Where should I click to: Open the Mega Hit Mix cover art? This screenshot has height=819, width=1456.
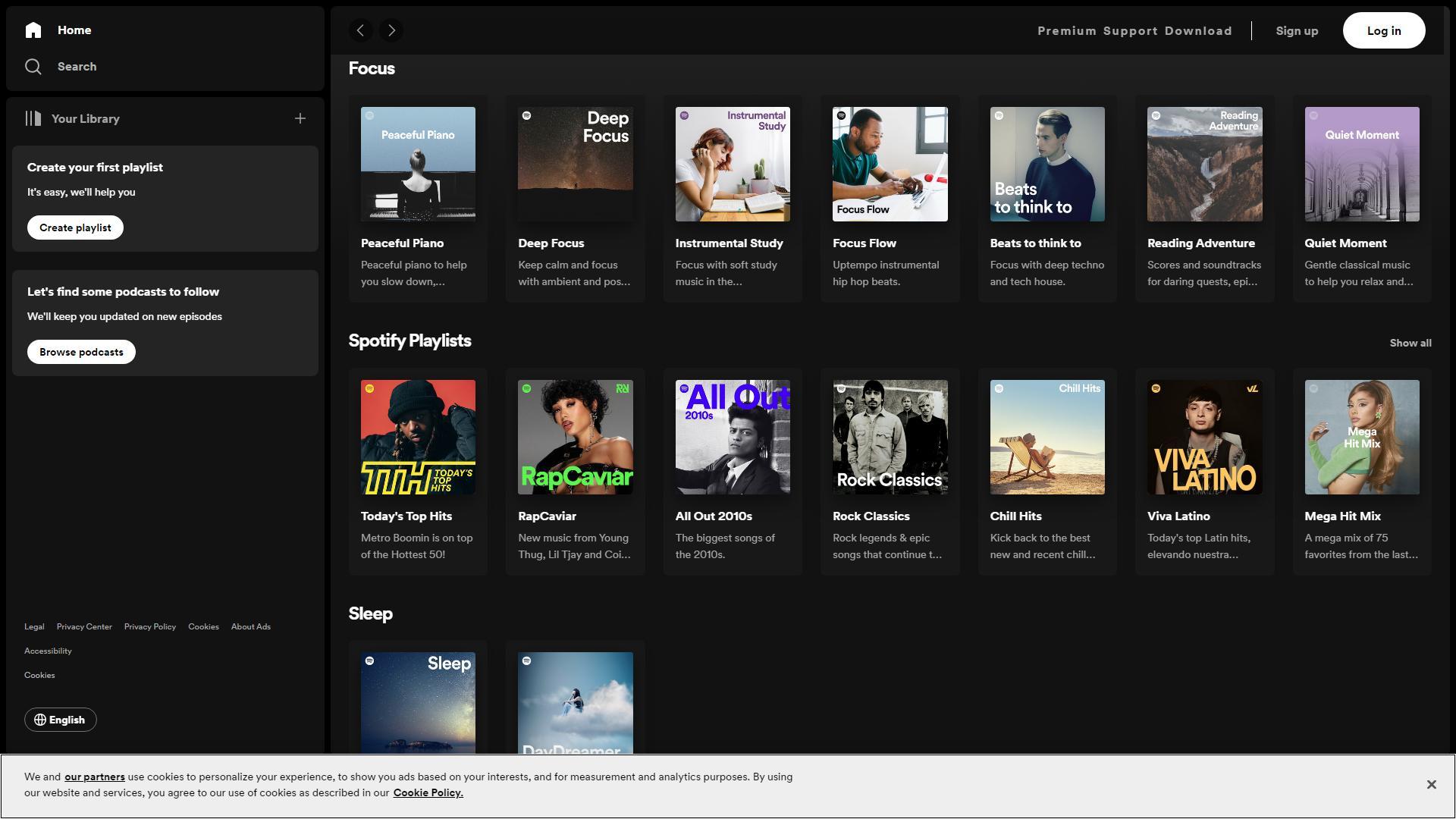(x=1362, y=437)
